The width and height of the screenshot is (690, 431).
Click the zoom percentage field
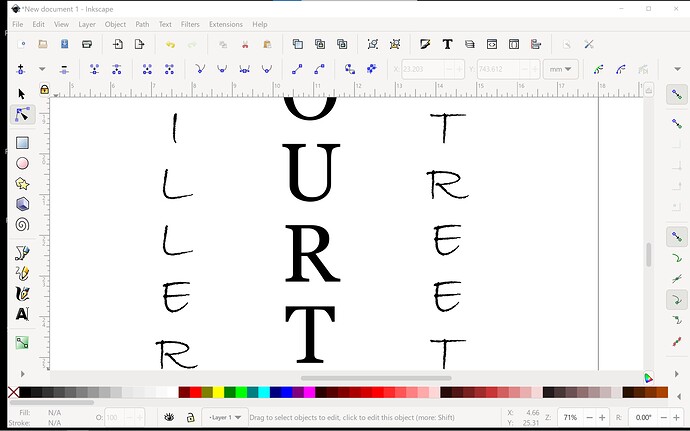point(571,417)
